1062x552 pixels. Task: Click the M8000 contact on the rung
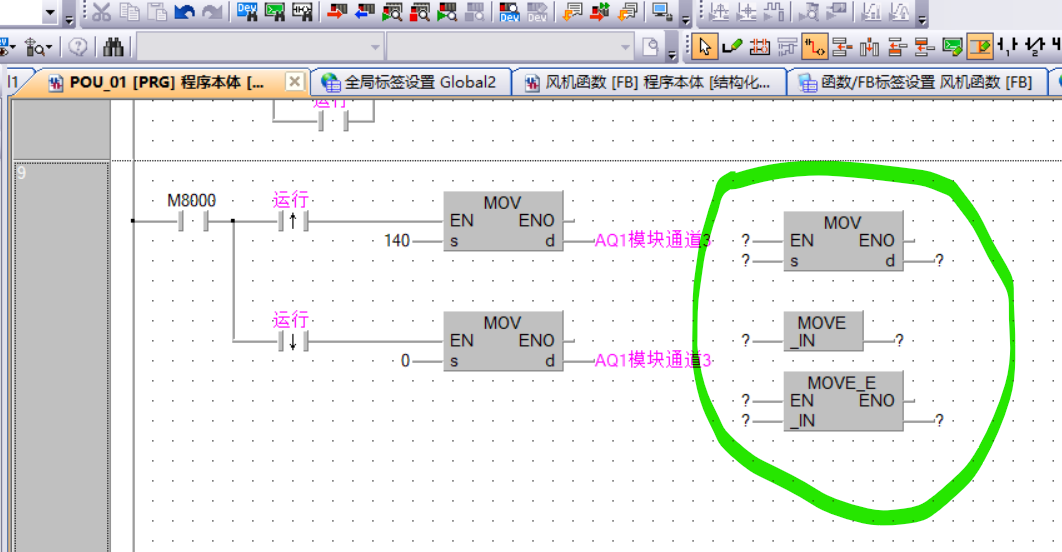point(191,221)
